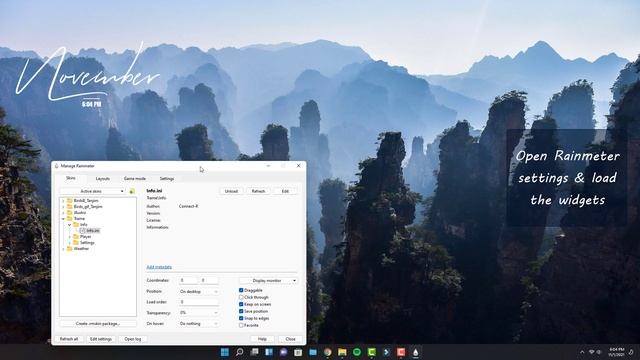The height and width of the screenshot is (360, 640).
Task: Open the Widgets panel icon in taskbar
Action: coord(269,352)
